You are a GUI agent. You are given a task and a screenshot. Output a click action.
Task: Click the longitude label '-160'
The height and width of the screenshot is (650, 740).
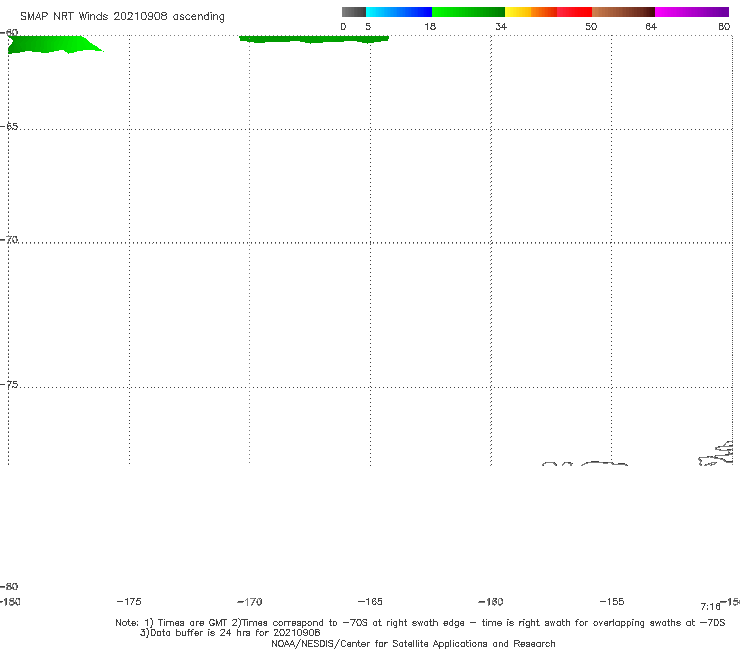click(491, 602)
